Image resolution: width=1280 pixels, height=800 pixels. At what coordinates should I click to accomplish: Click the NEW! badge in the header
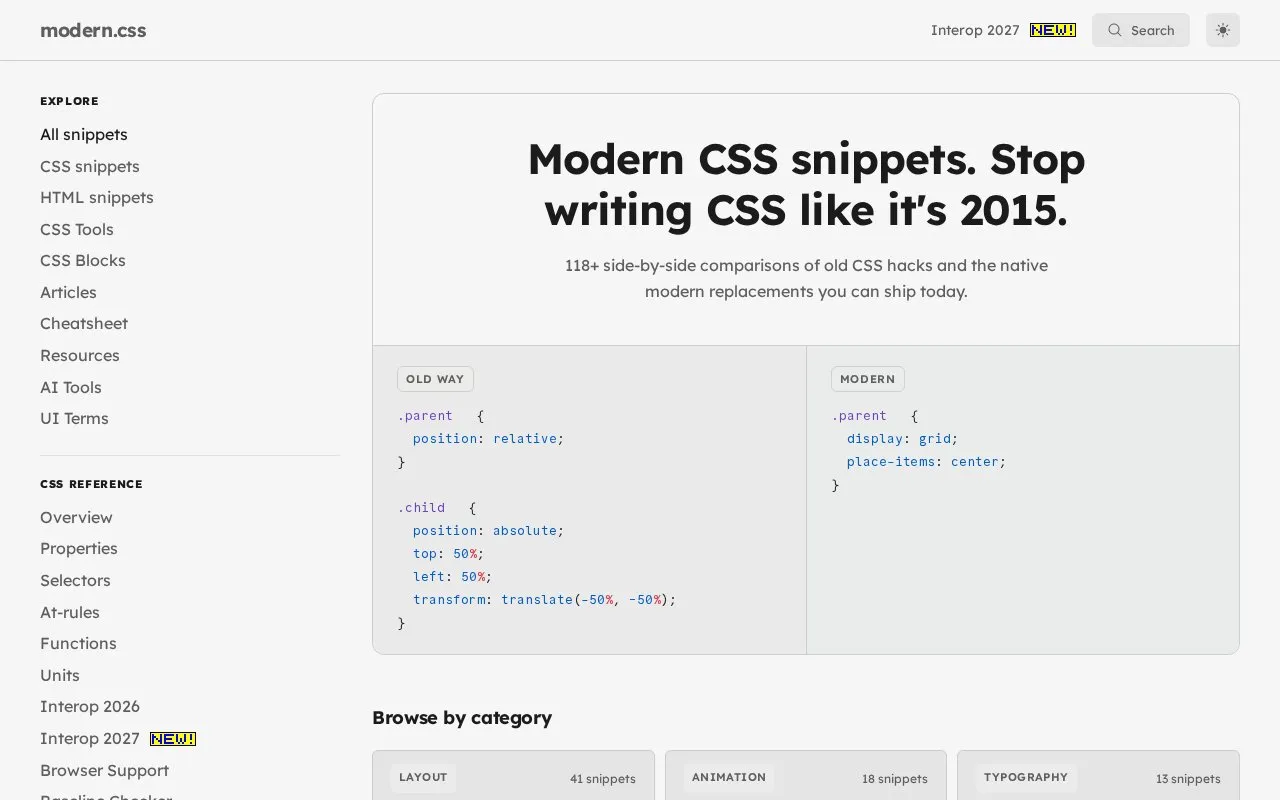(1053, 30)
